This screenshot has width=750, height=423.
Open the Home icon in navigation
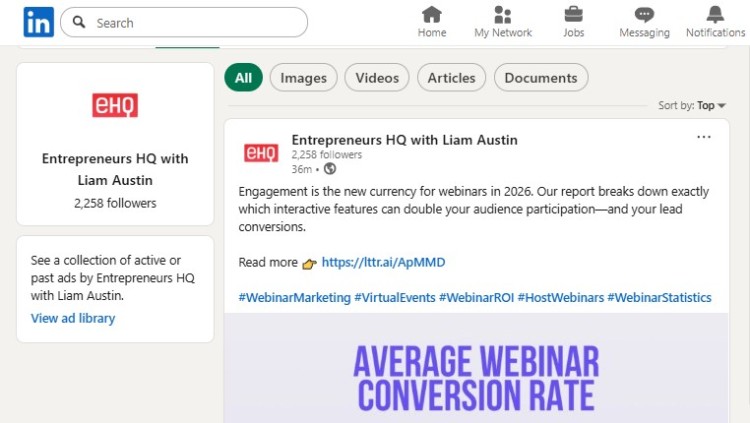tap(431, 15)
